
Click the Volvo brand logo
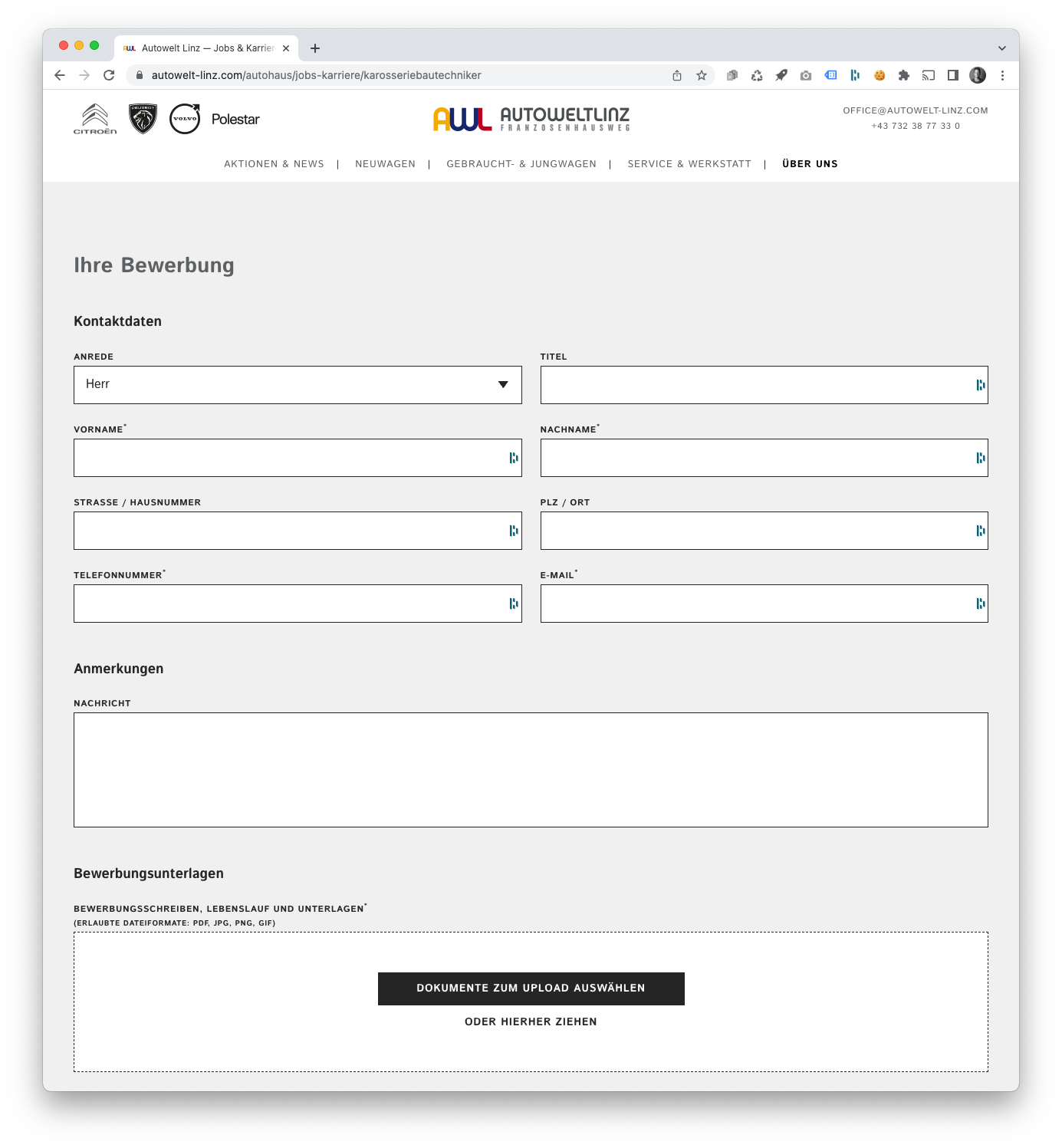pos(185,119)
